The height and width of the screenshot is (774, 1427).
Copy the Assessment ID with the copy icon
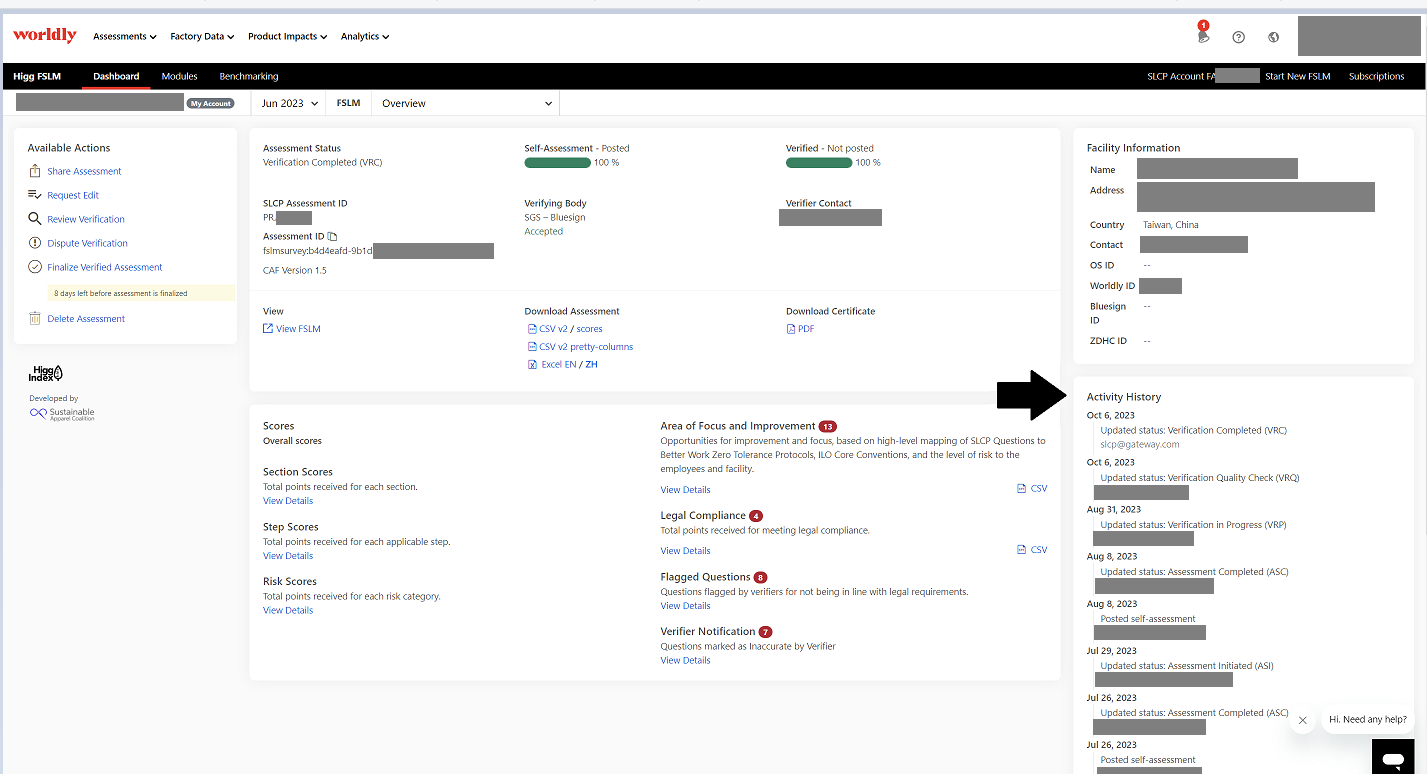point(333,237)
